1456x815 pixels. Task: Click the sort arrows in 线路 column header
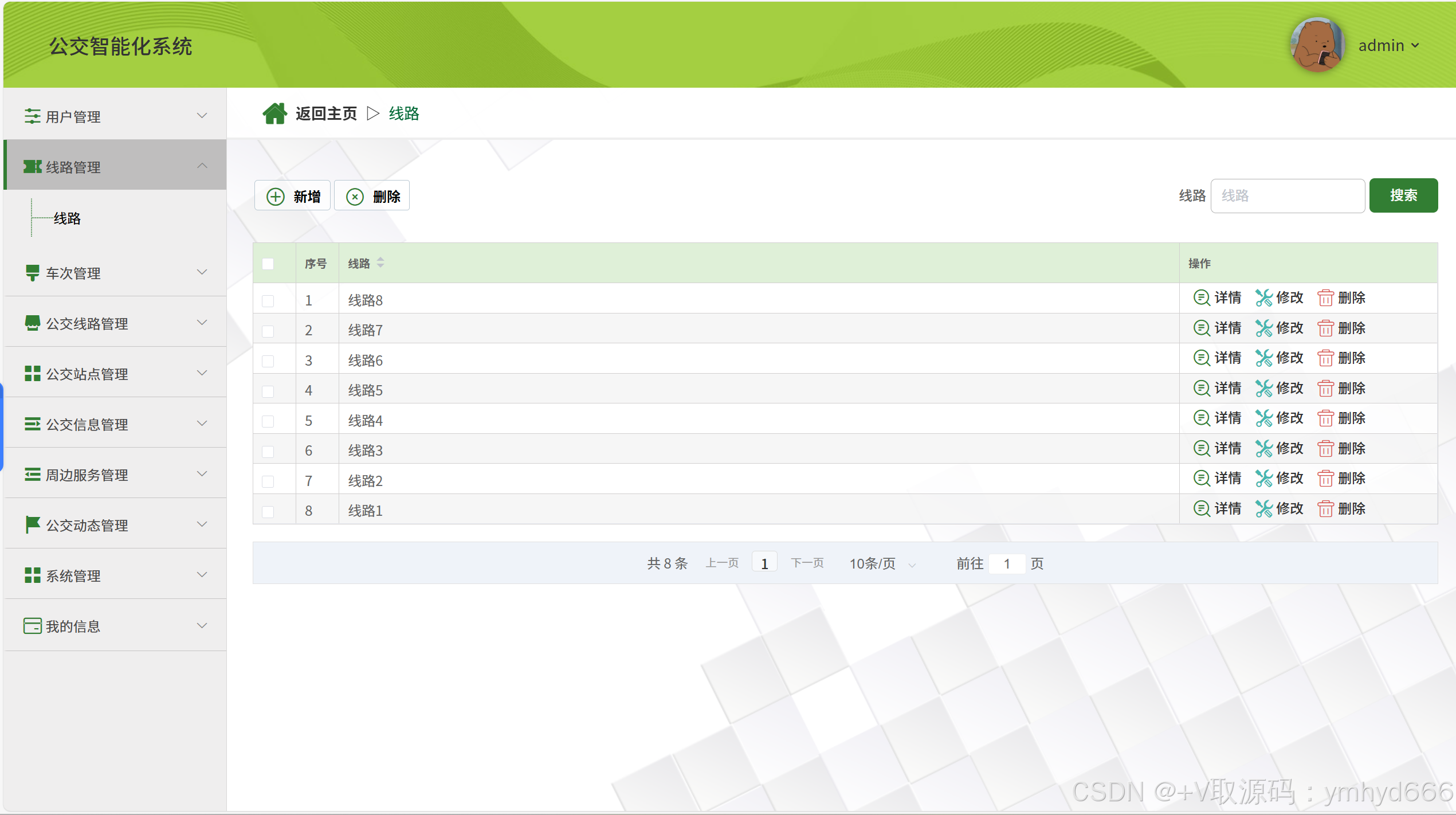[380, 263]
